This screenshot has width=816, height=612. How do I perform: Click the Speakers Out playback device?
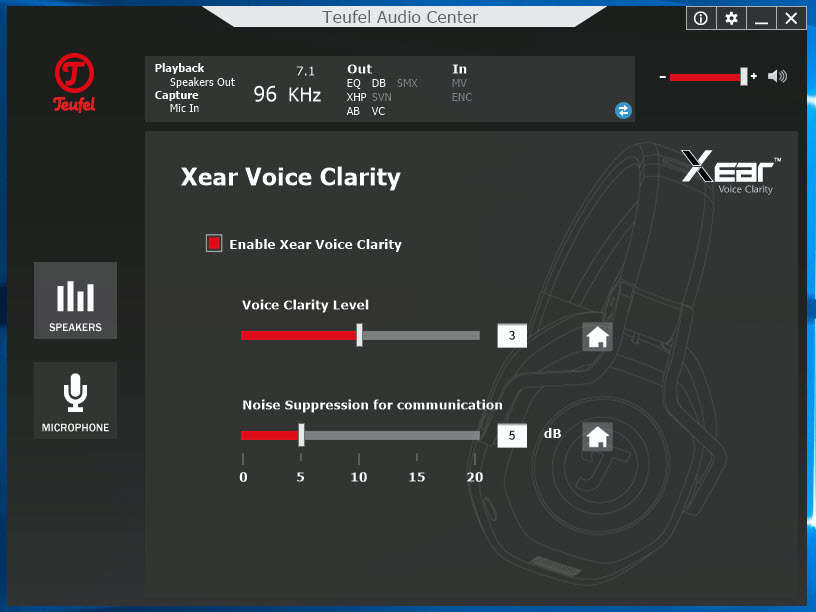(202, 82)
